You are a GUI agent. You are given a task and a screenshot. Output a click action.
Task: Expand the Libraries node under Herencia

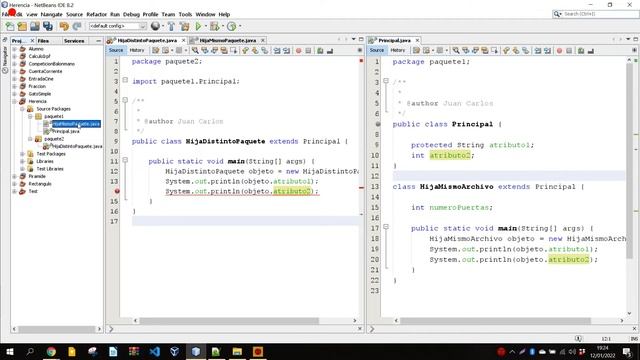[x=22, y=161]
